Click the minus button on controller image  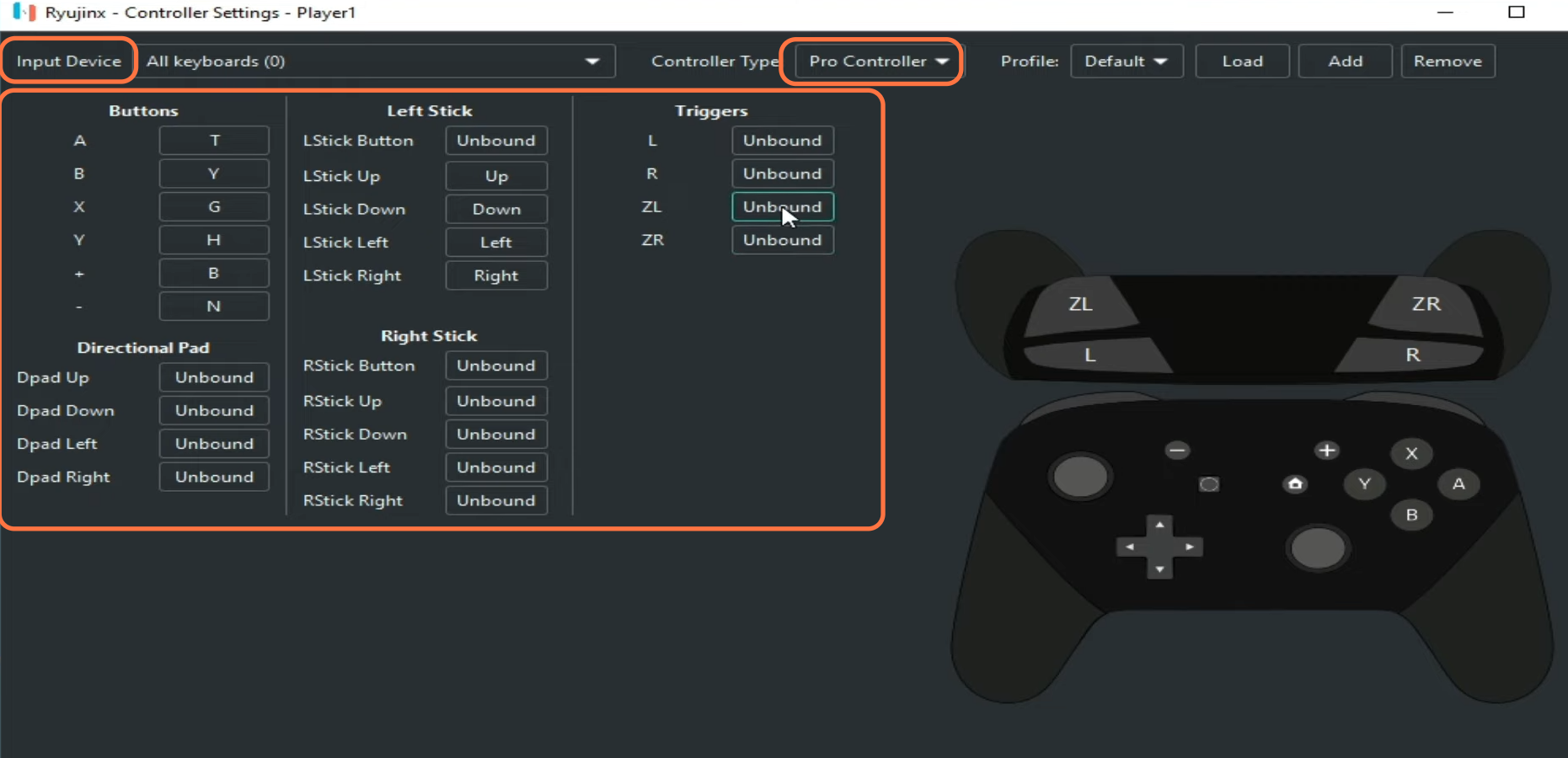click(1178, 451)
